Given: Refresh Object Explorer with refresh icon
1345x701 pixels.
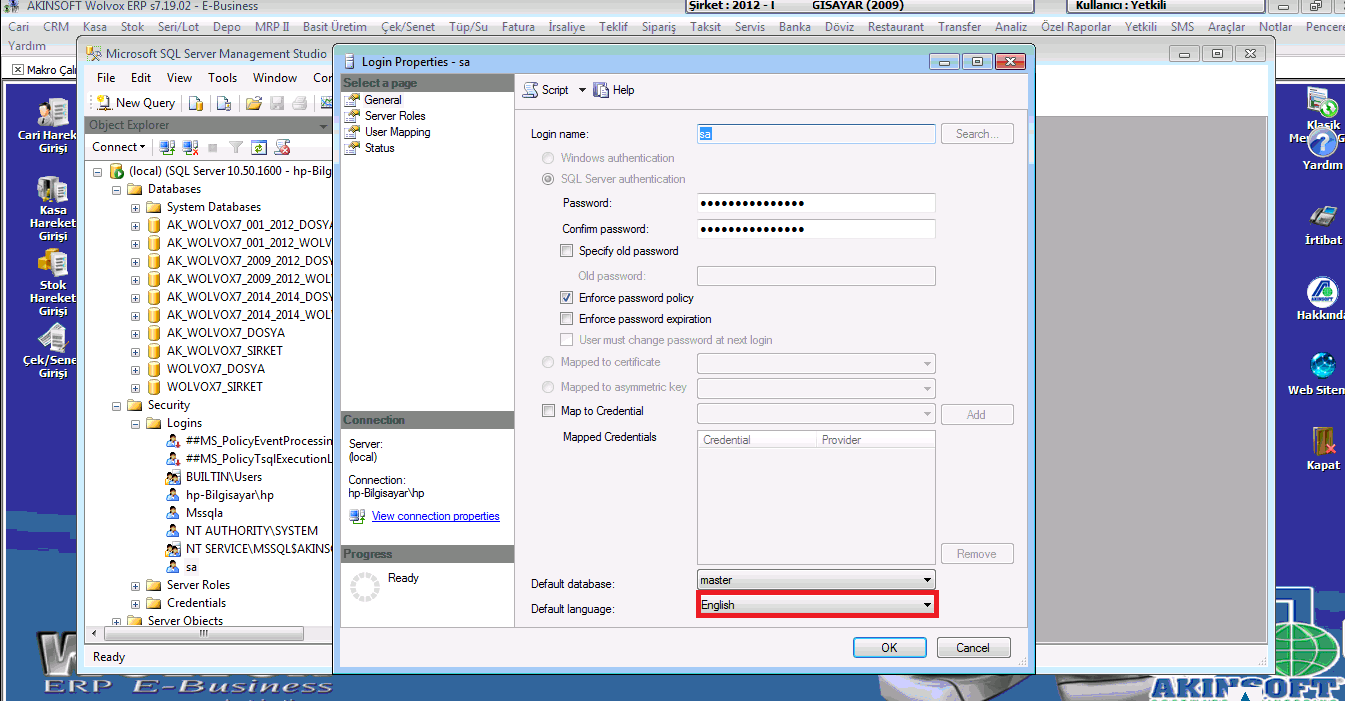Looking at the screenshot, I should (x=259, y=147).
